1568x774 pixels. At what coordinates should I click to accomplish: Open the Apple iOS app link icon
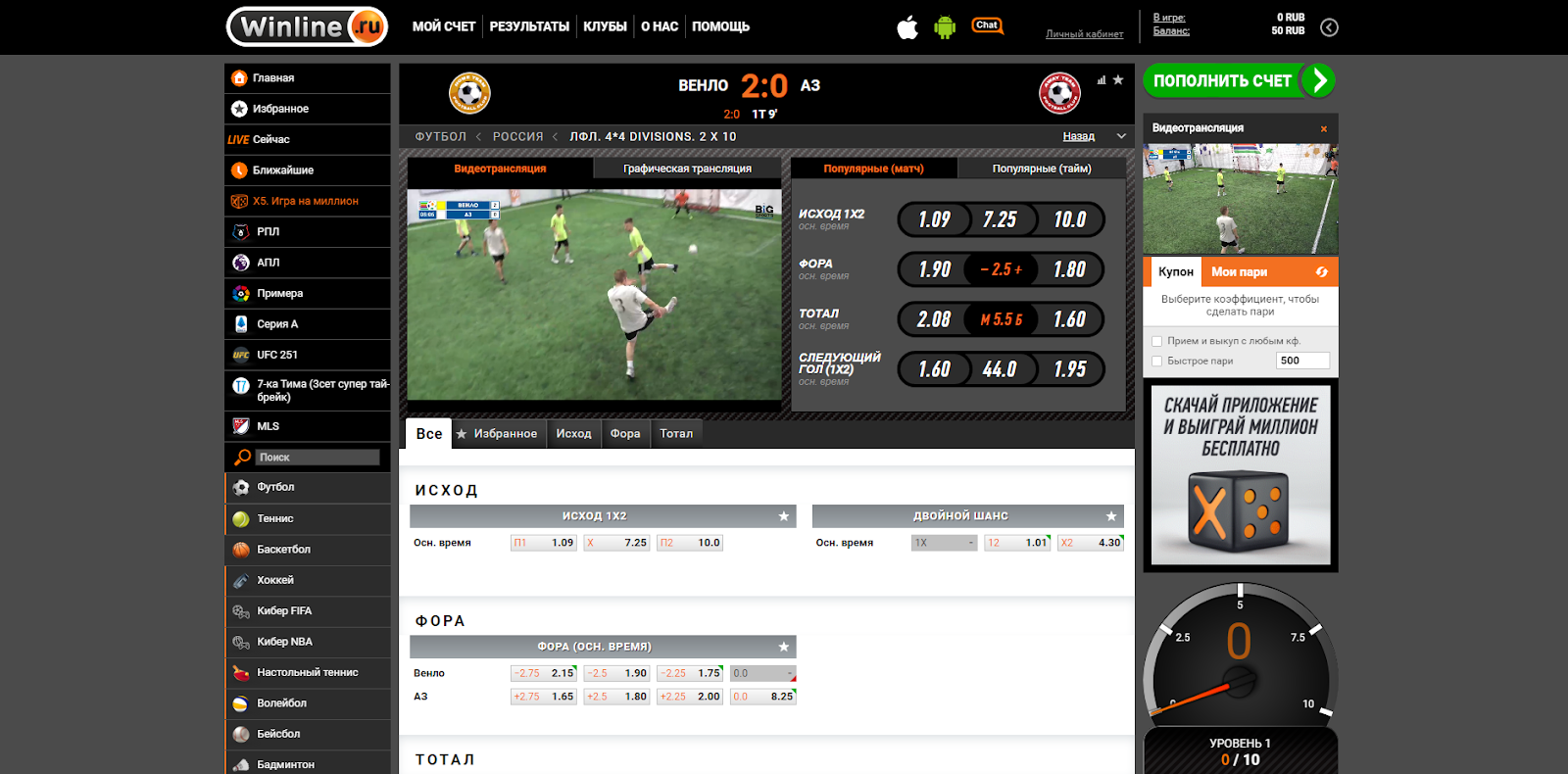tap(907, 27)
